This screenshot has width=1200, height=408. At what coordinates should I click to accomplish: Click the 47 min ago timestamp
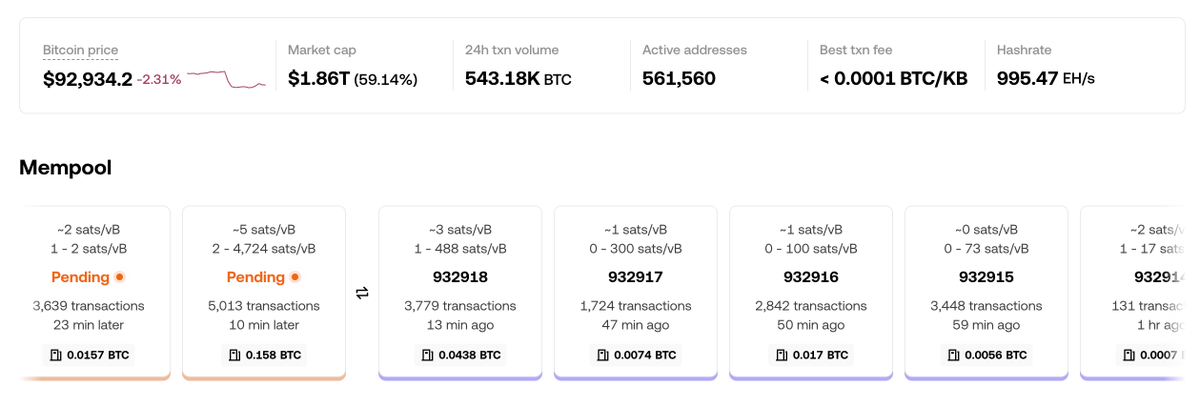[635, 325]
